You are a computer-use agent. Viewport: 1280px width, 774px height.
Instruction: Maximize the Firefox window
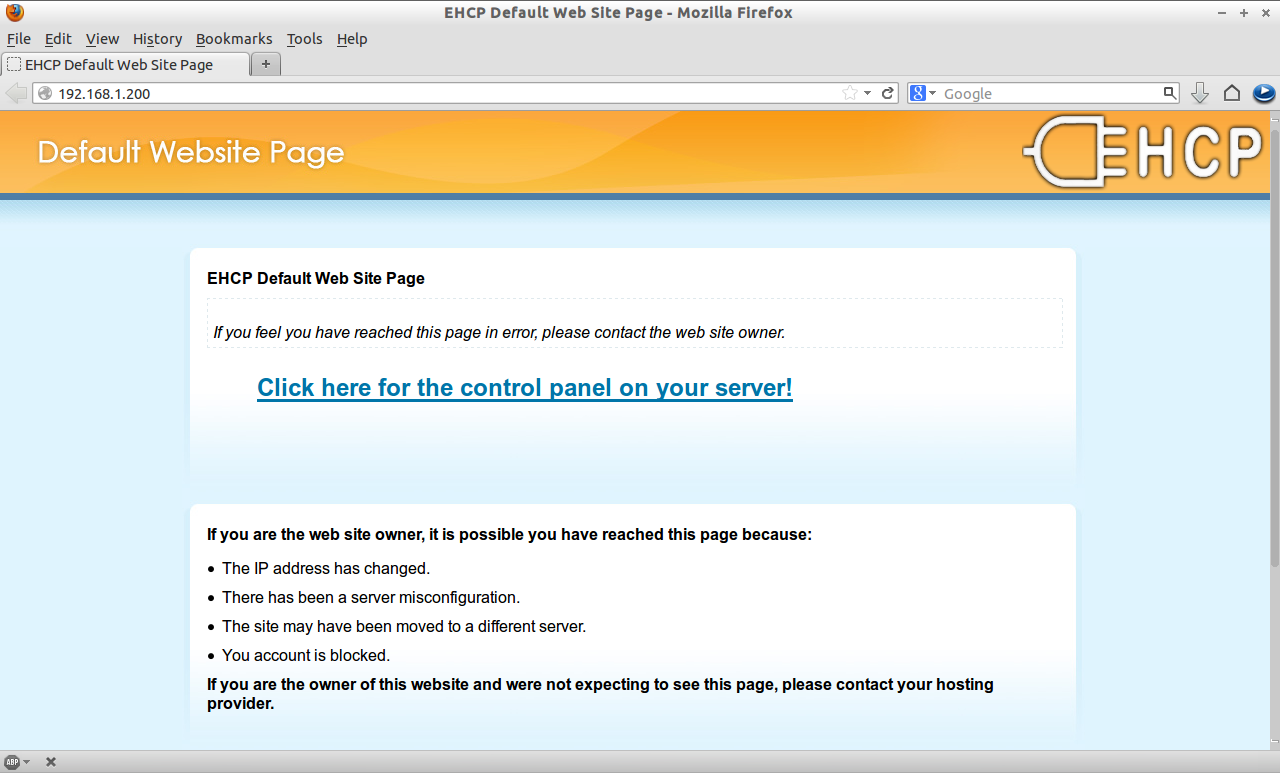[x=1244, y=13]
